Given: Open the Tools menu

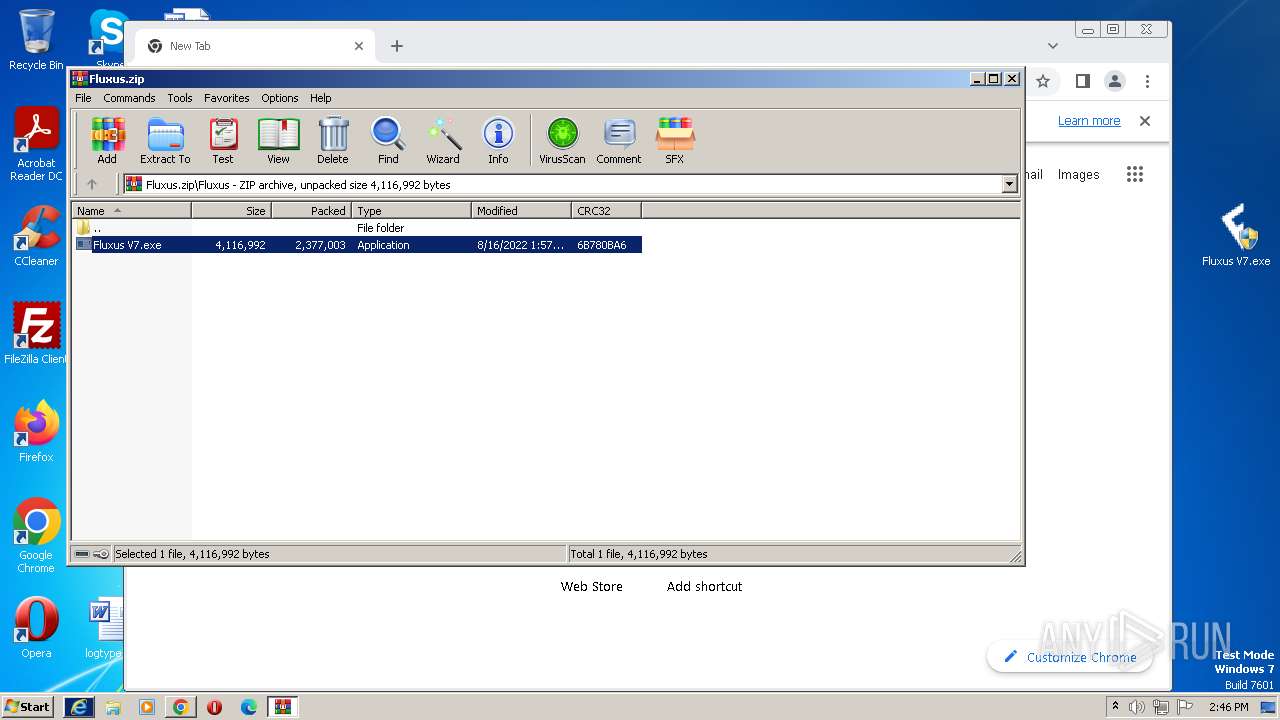Looking at the screenshot, I should tap(180, 98).
